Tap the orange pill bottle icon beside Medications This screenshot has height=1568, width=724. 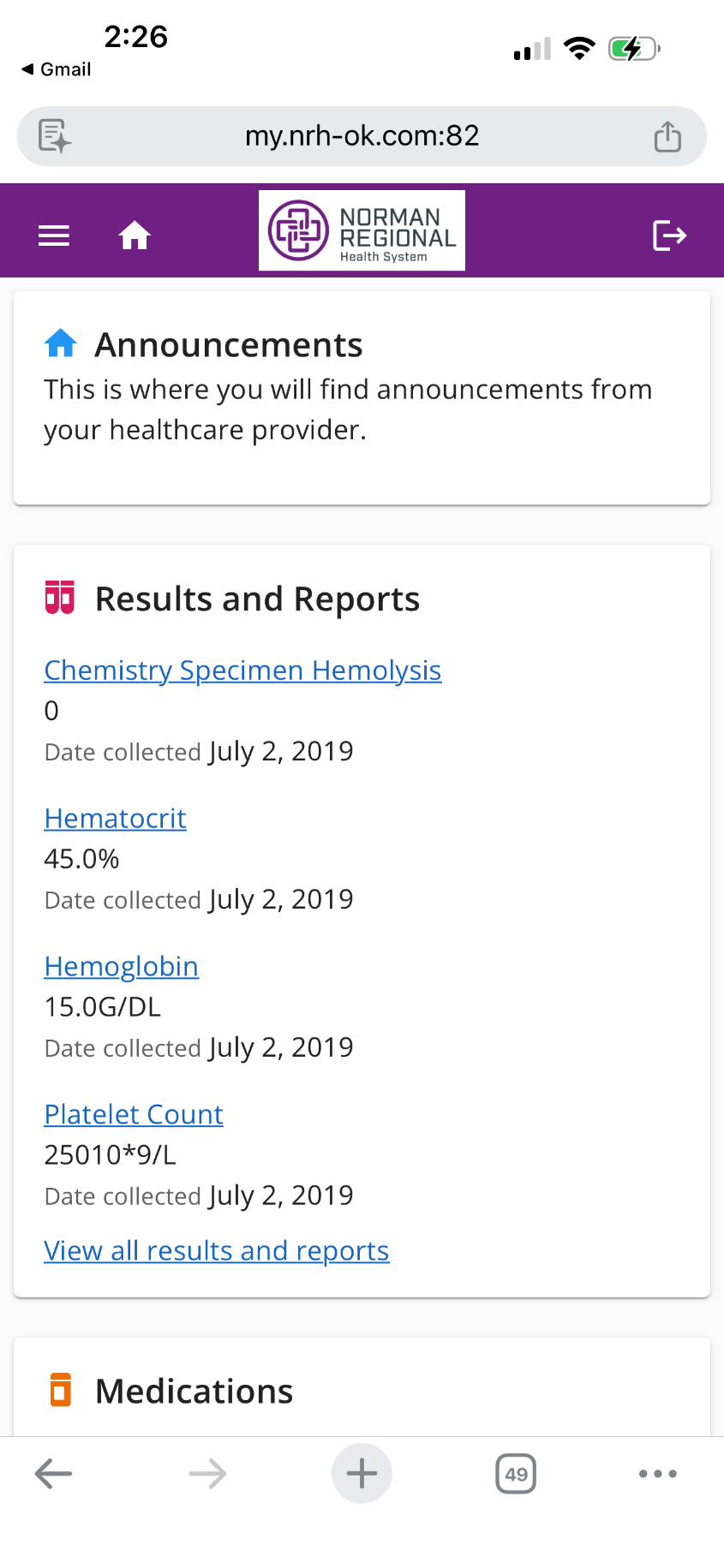[x=60, y=1390]
